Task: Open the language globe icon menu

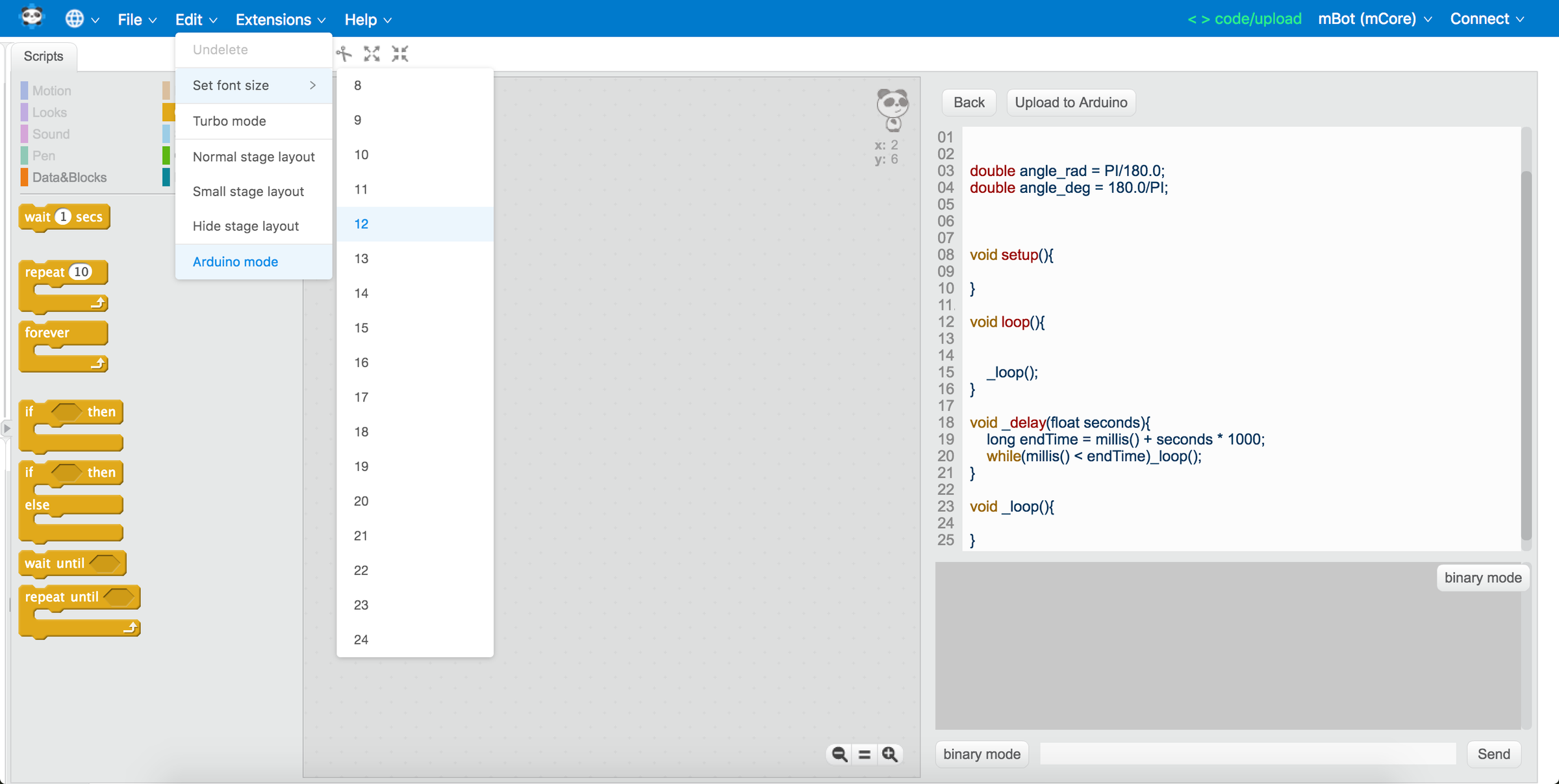Action: [x=76, y=19]
